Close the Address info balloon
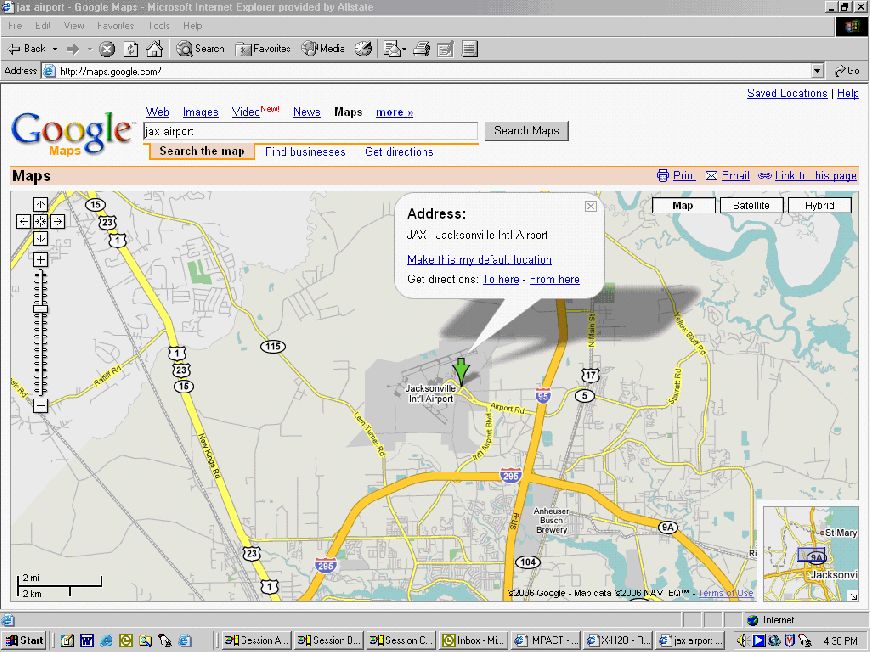Viewport: 870px width, 652px height. pyautogui.click(x=591, y=206)
